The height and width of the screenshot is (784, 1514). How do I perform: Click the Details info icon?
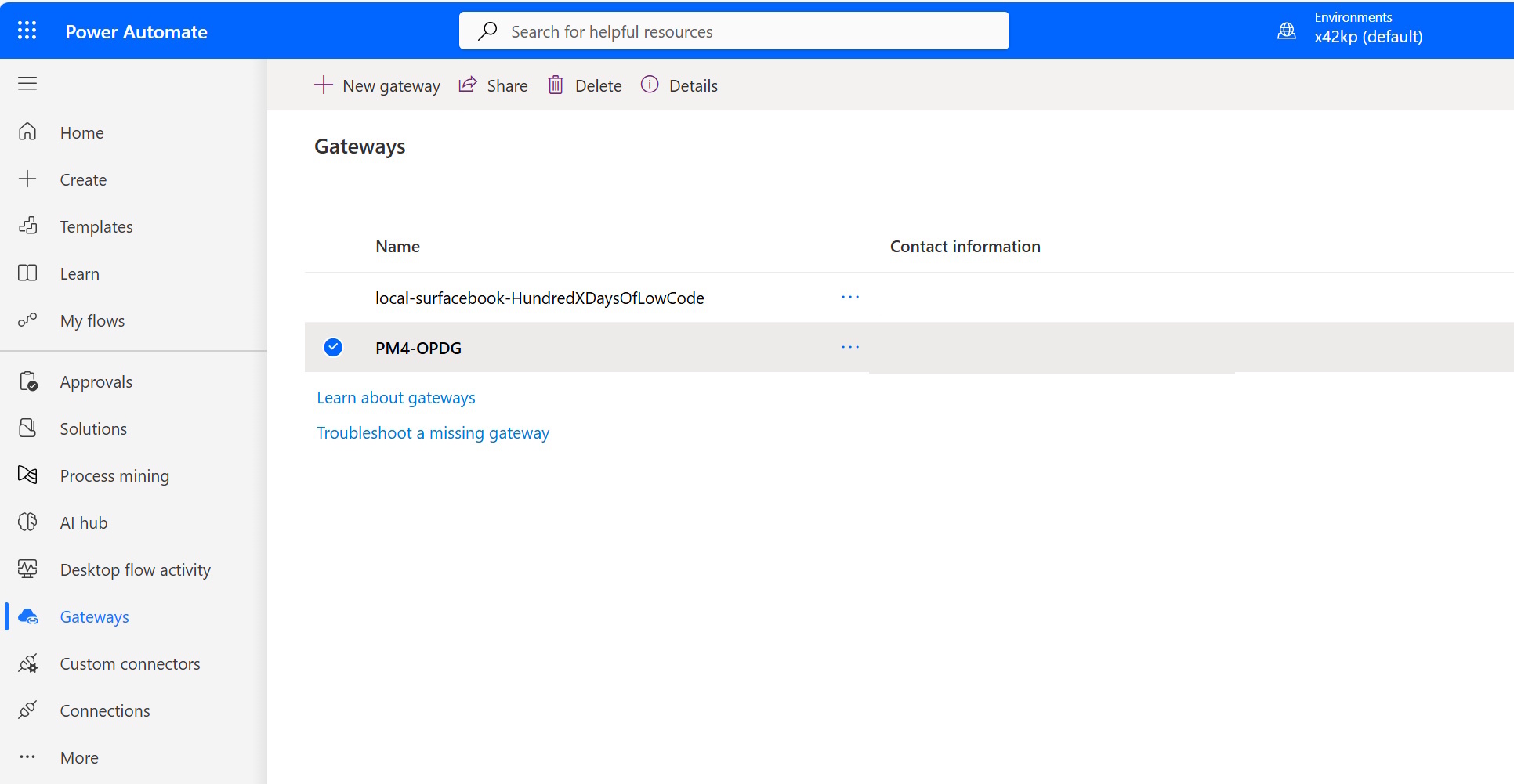(650, 84)
